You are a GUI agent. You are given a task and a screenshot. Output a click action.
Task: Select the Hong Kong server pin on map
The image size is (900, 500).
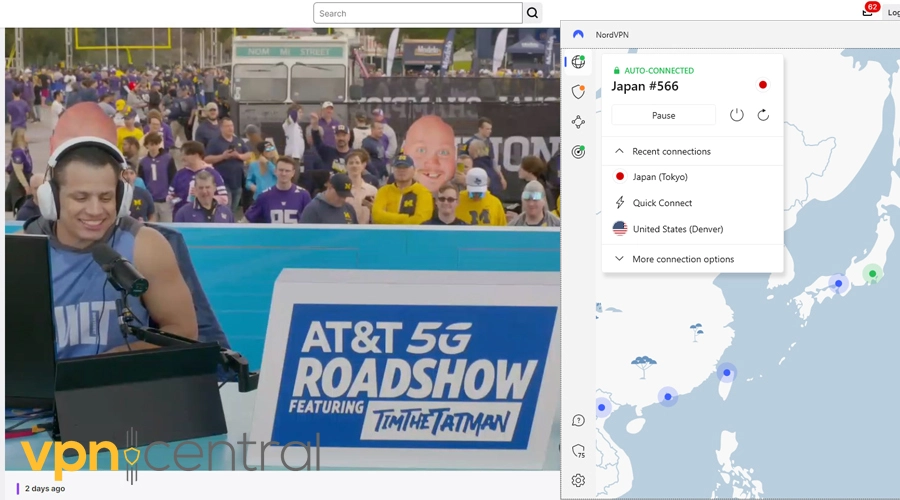click(668, 397)
